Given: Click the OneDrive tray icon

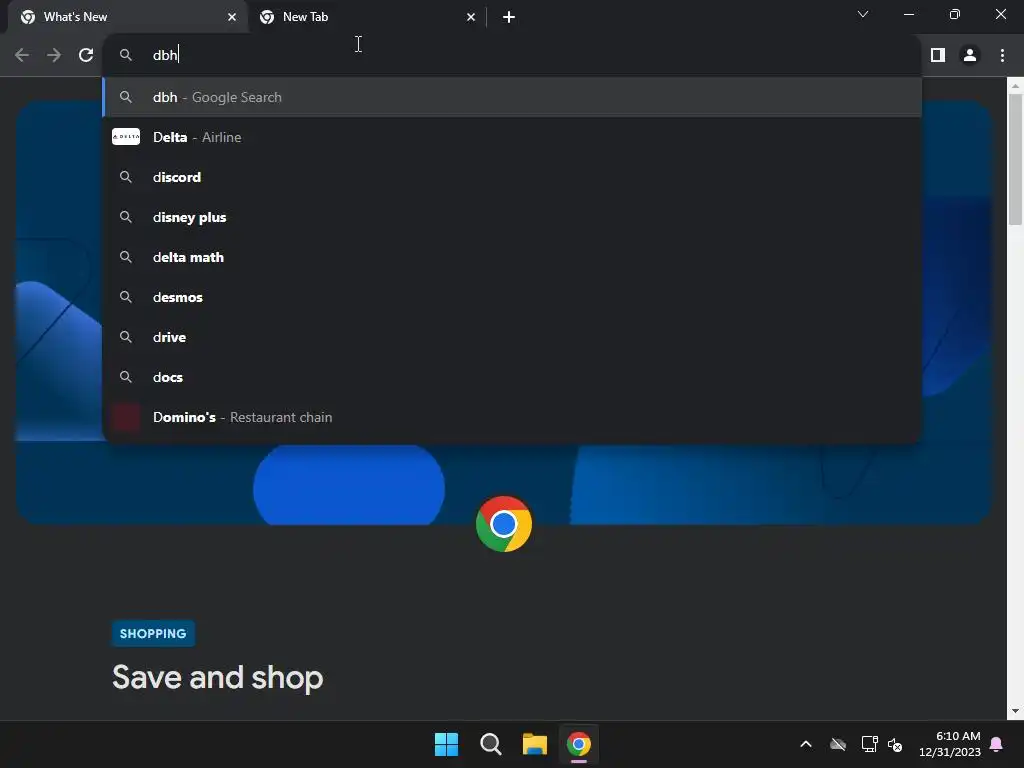Looking at the screenshot, I should point(838,744).
